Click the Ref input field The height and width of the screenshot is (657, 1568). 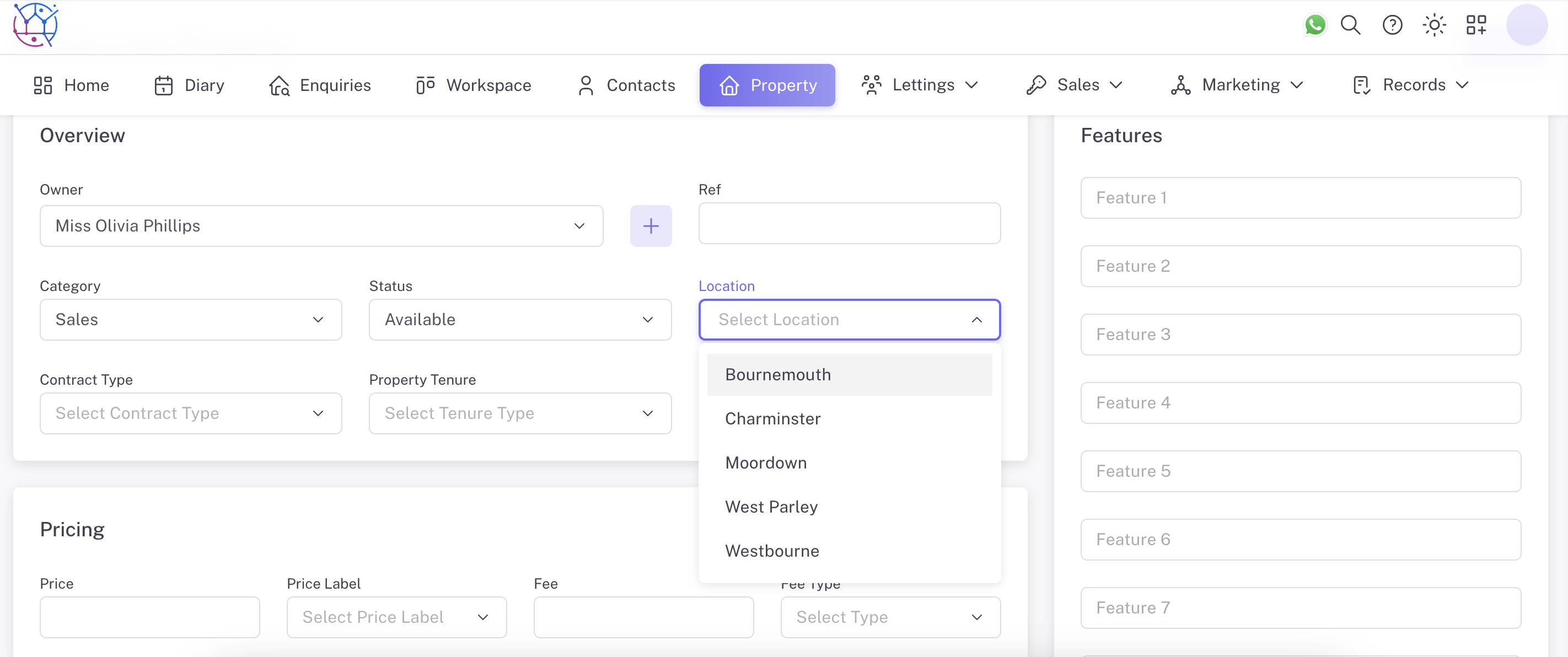(849, 223)
